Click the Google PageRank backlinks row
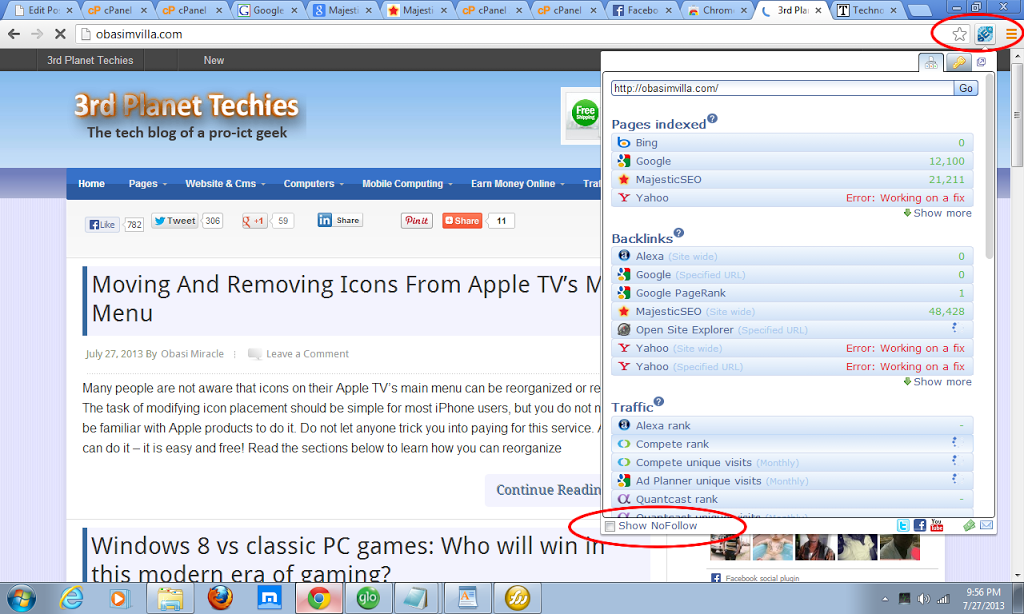Image resolution: width=1024 pixels, height=614 pixels. pos(792,293)
